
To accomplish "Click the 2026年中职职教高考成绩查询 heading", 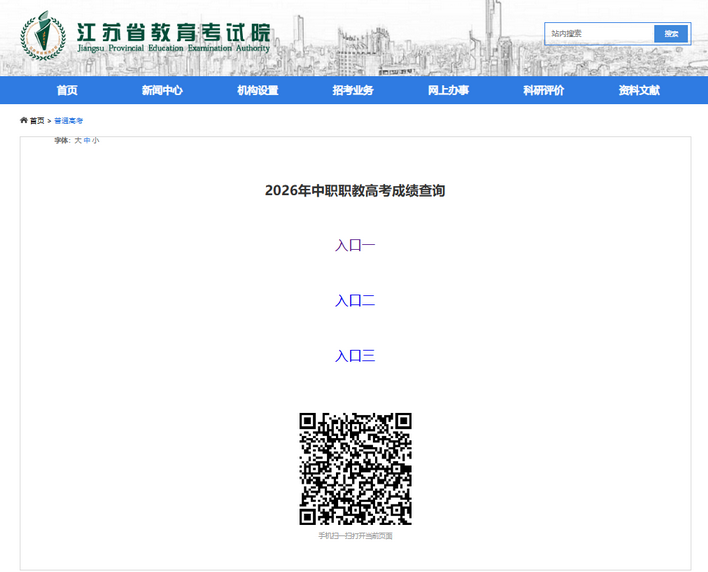I will point(355,191).
